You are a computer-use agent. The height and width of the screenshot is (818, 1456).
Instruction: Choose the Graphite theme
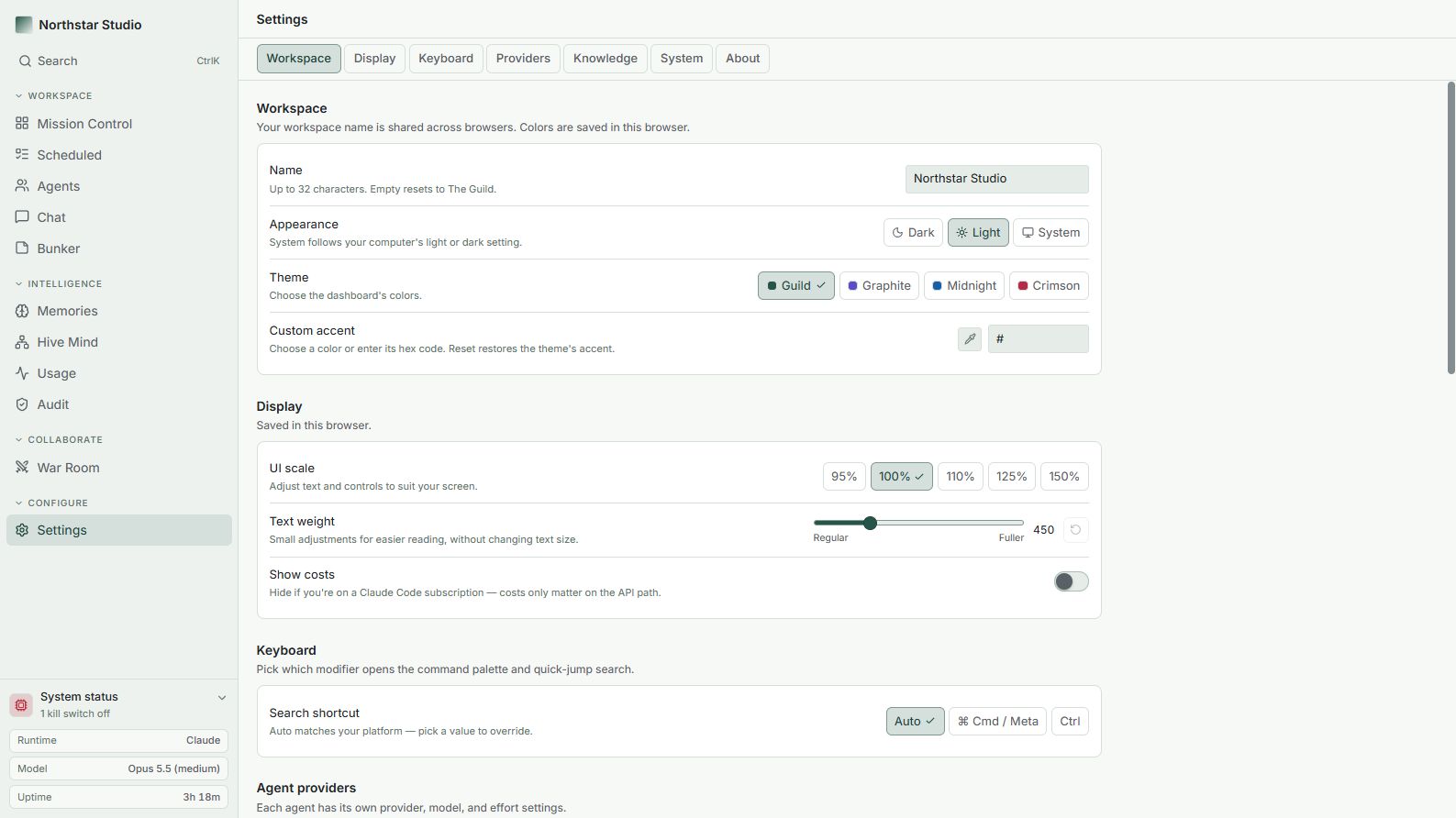879,286
